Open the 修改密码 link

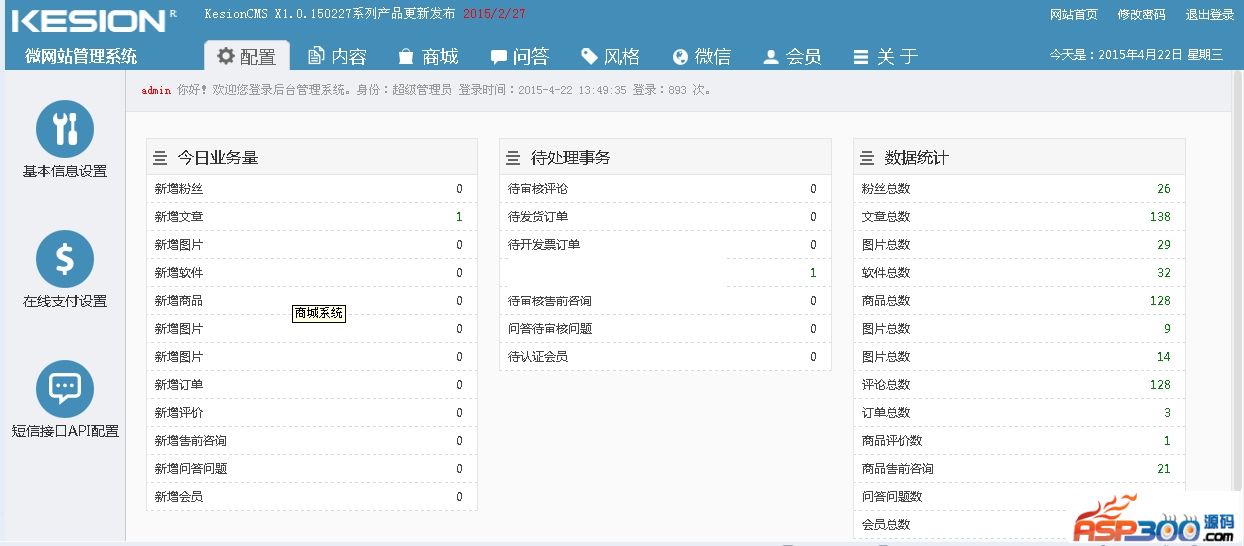(1141, 15)
